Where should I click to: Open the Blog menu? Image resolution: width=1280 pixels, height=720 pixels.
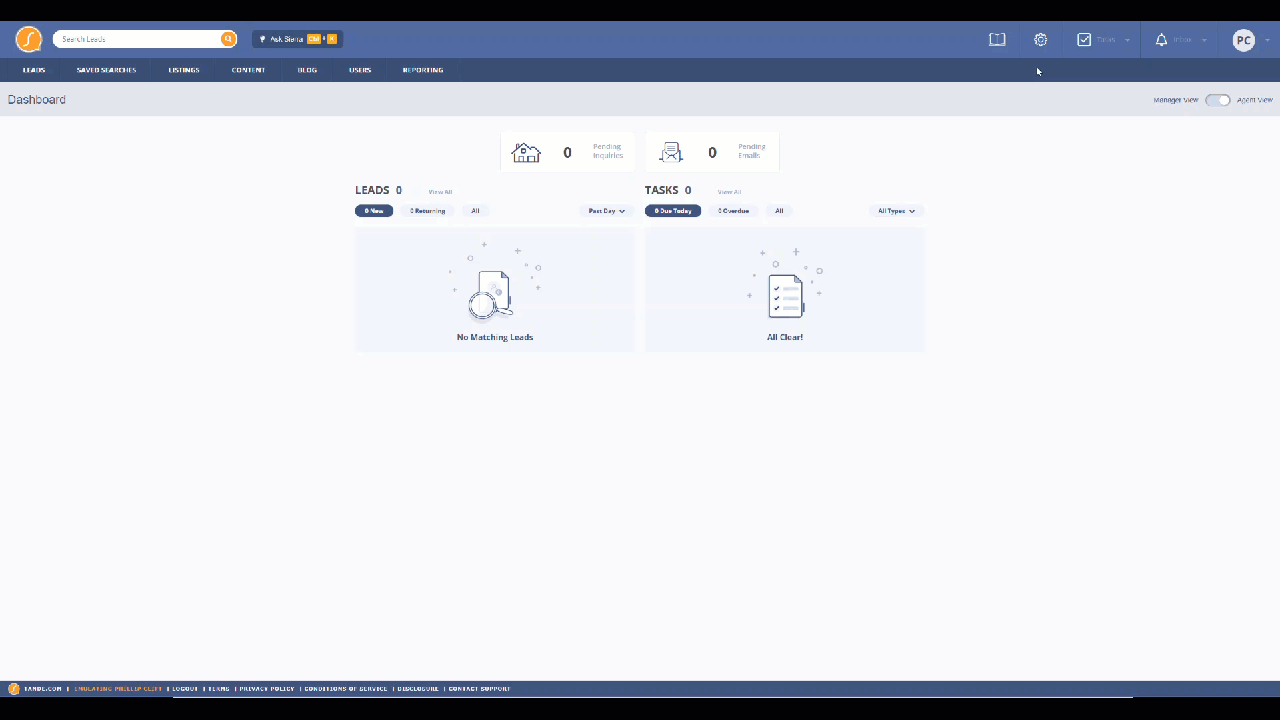pos(307,70)
